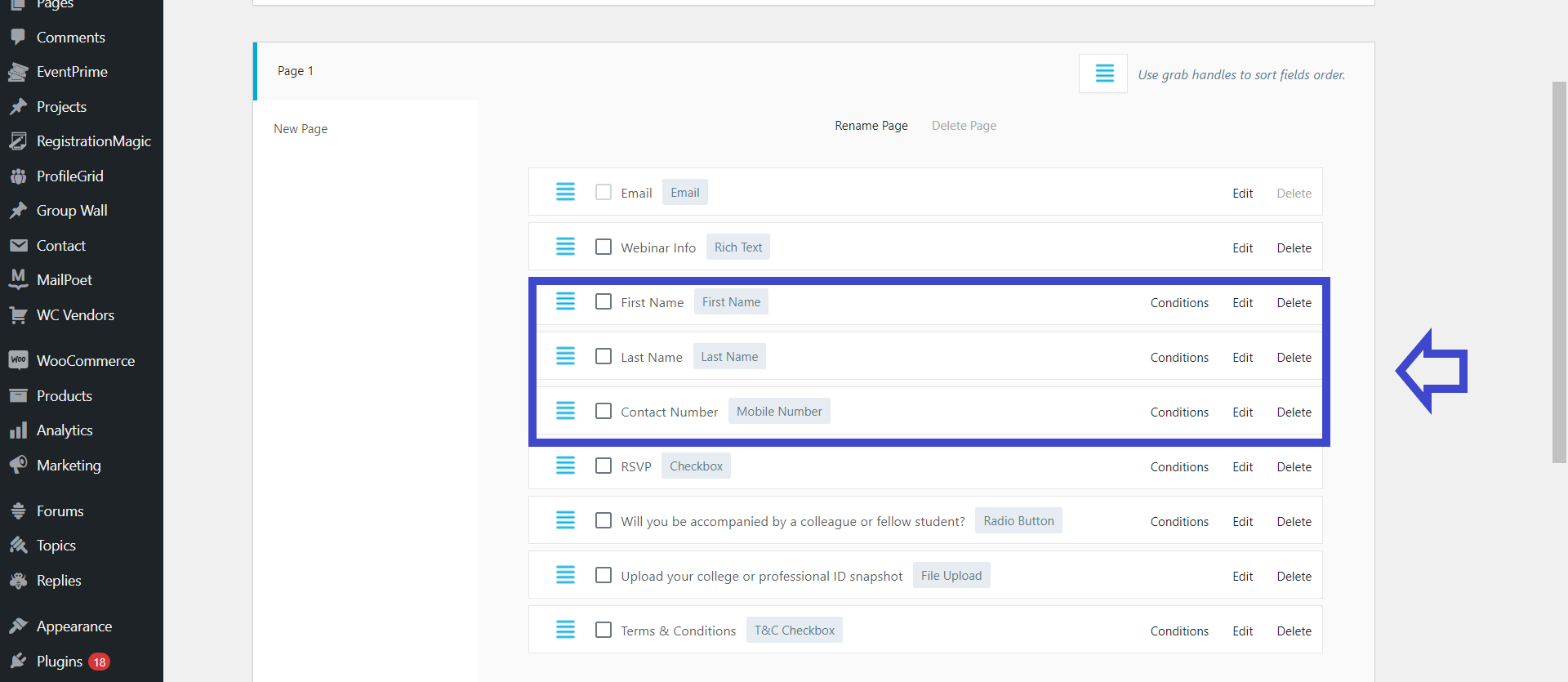Click the New Page tab
This screenshot has width=1568, height=682.
[x=301, y=129]
